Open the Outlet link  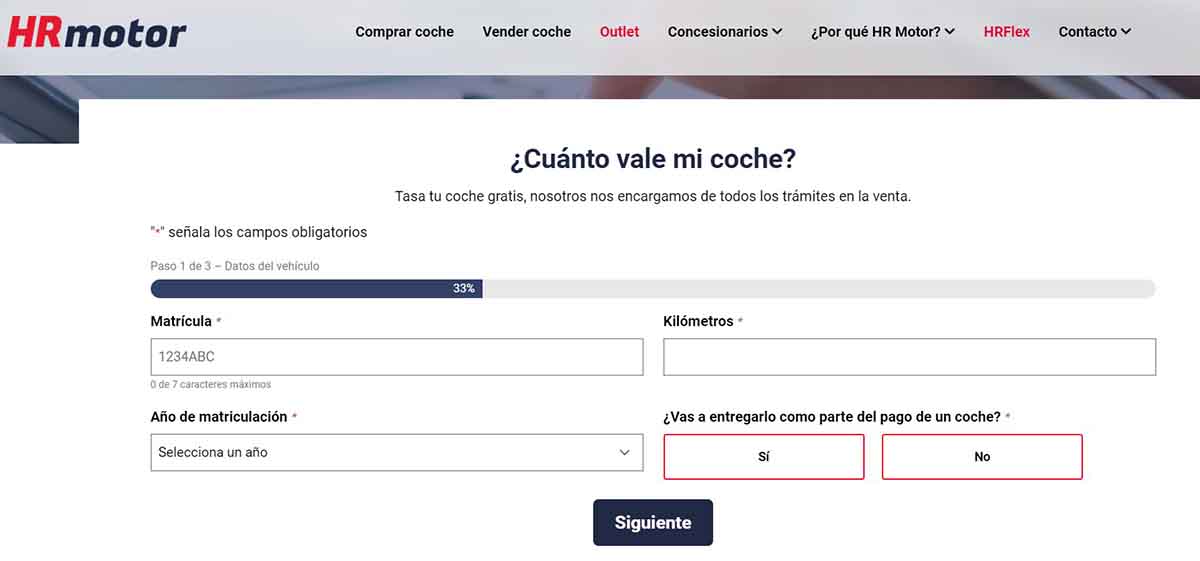pos(619,32)
